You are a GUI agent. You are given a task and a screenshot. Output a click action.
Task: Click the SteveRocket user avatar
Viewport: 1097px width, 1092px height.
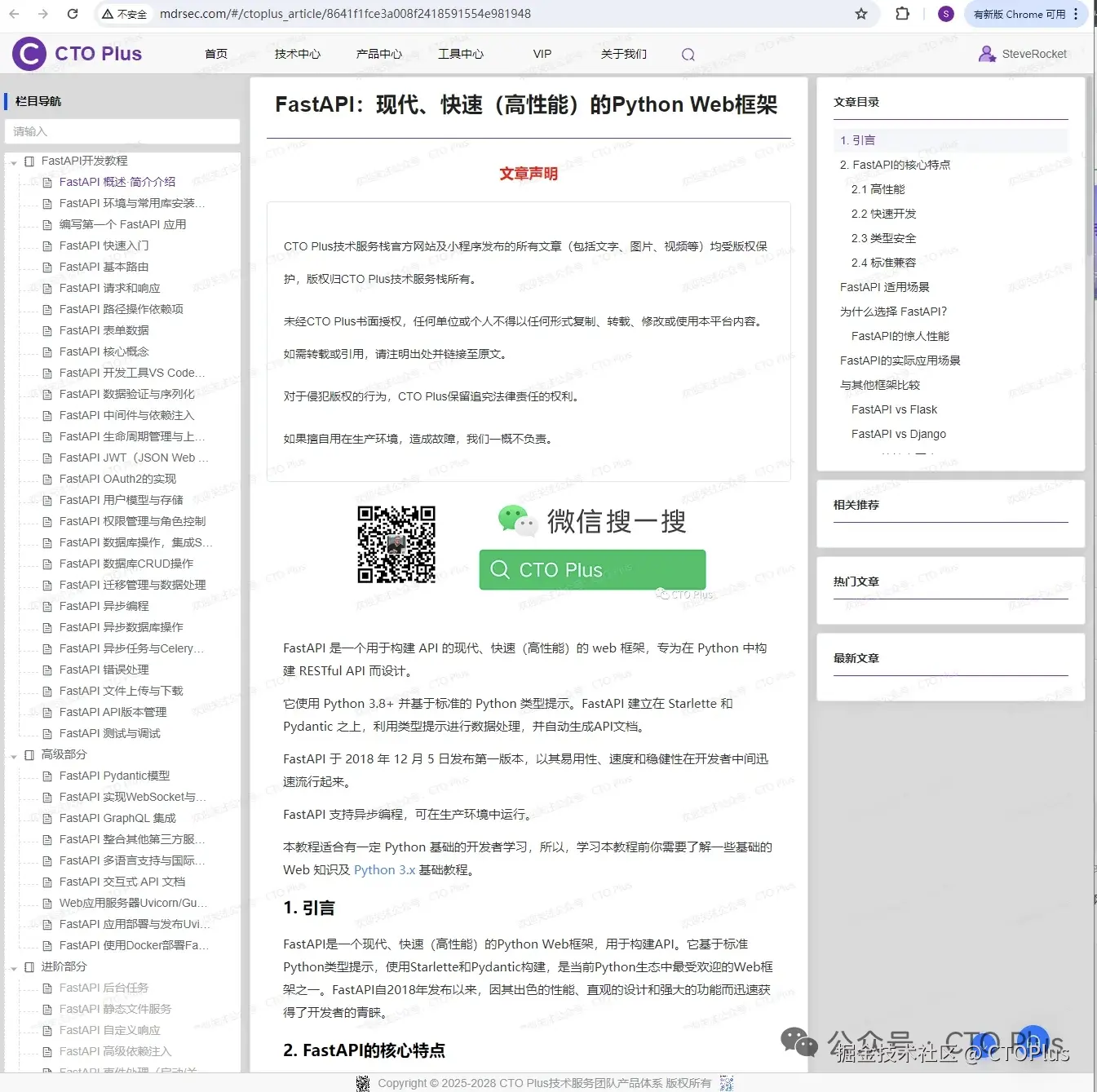coord(987,54)
